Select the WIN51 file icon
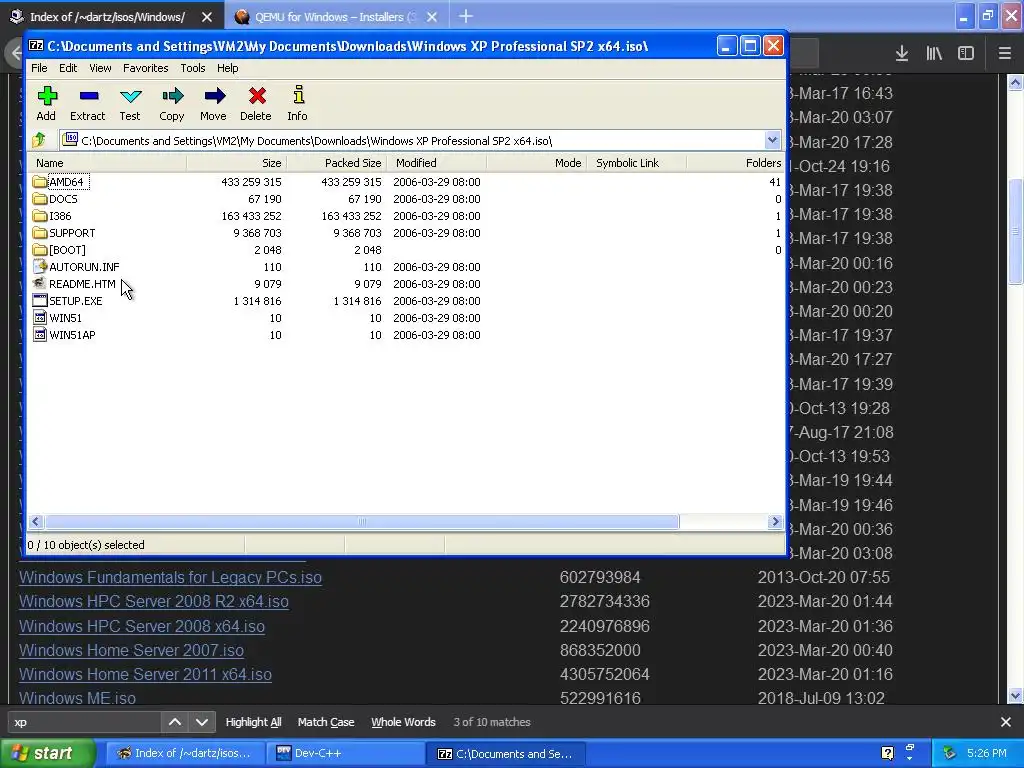The image size is (1024, 768). 40,317
